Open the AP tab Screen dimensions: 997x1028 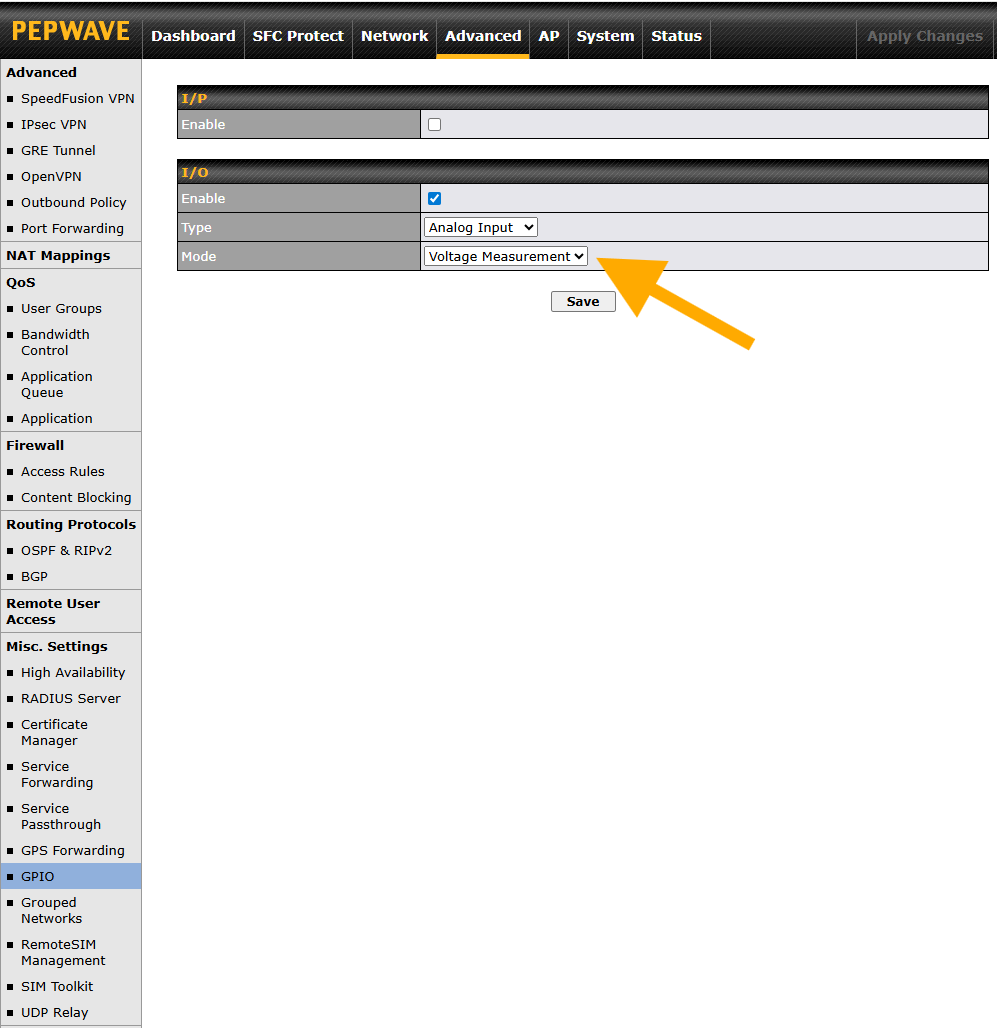pyautogui.click(x=549, y=36)
